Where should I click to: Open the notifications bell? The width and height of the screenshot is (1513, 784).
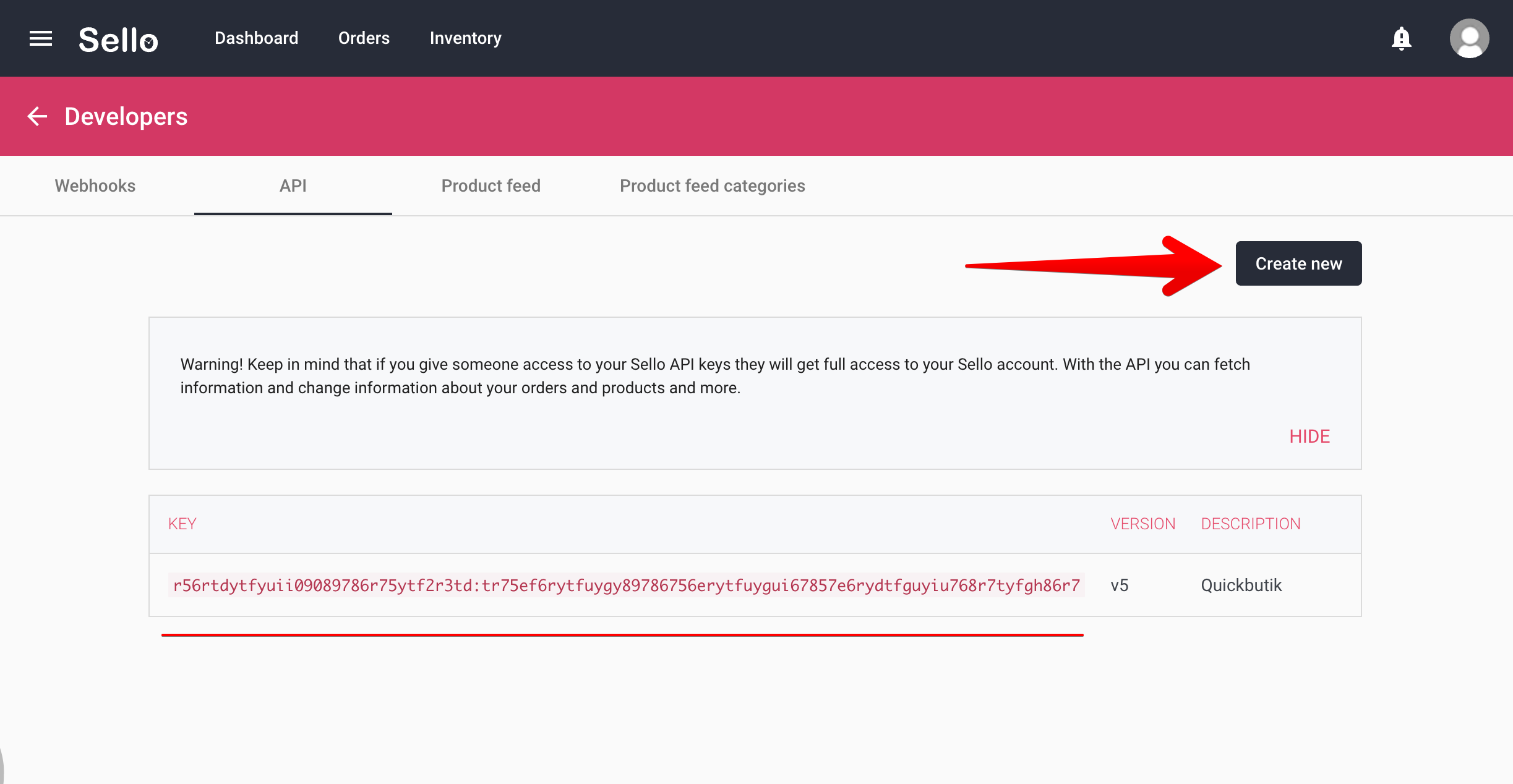pos(1401,38)
